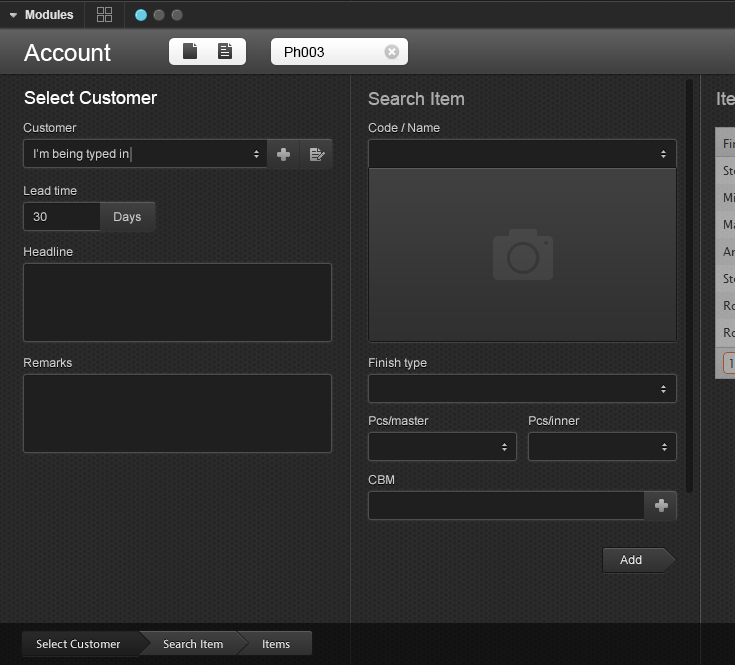Screen dimensions: 735x665
Task: Click the plus icon beside CBM field
Action: (x=661, y=506)
